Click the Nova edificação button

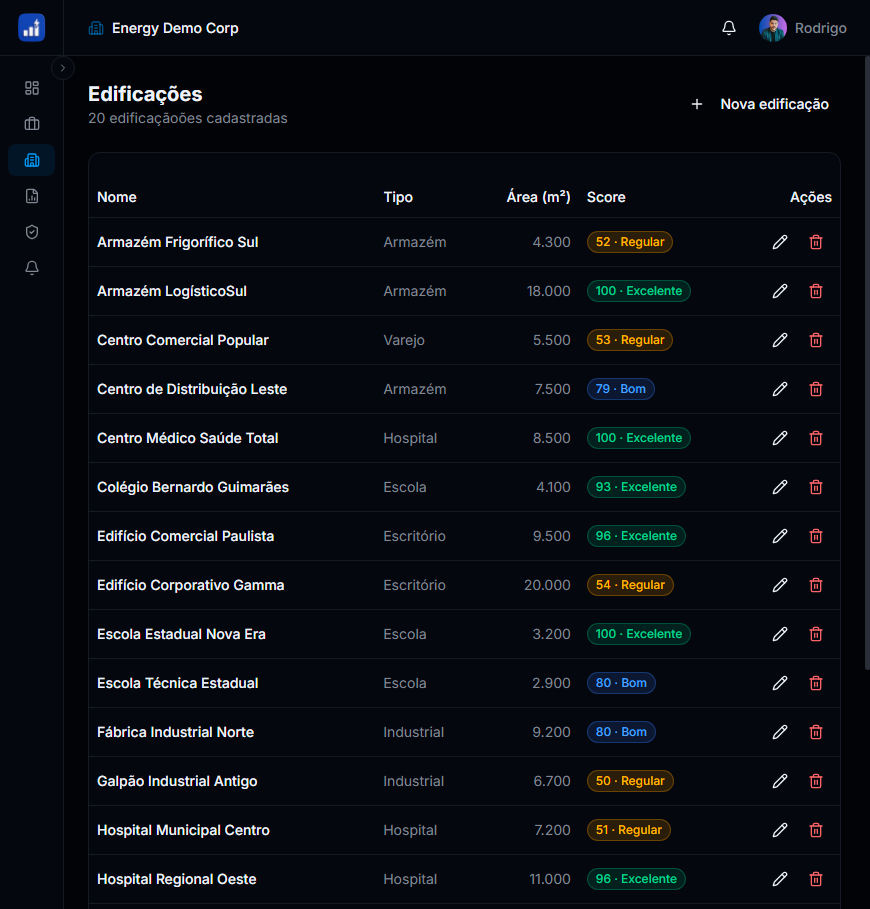[761, 104]
